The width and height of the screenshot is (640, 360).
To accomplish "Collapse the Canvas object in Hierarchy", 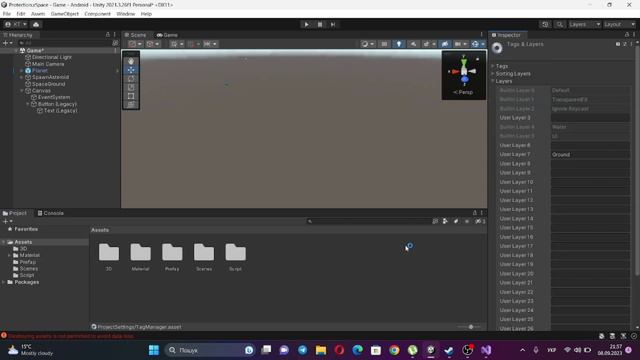I will pyautogui.click(x=22, y=91).
